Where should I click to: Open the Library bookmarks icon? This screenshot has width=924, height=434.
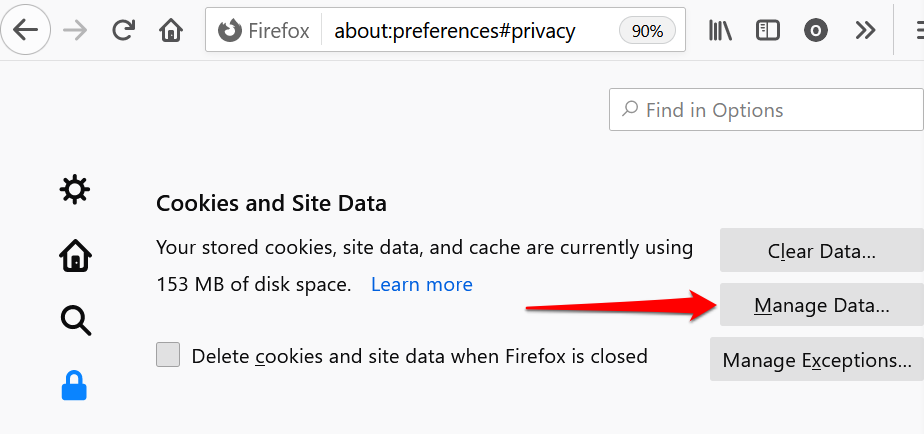click(x=720, y=31)
